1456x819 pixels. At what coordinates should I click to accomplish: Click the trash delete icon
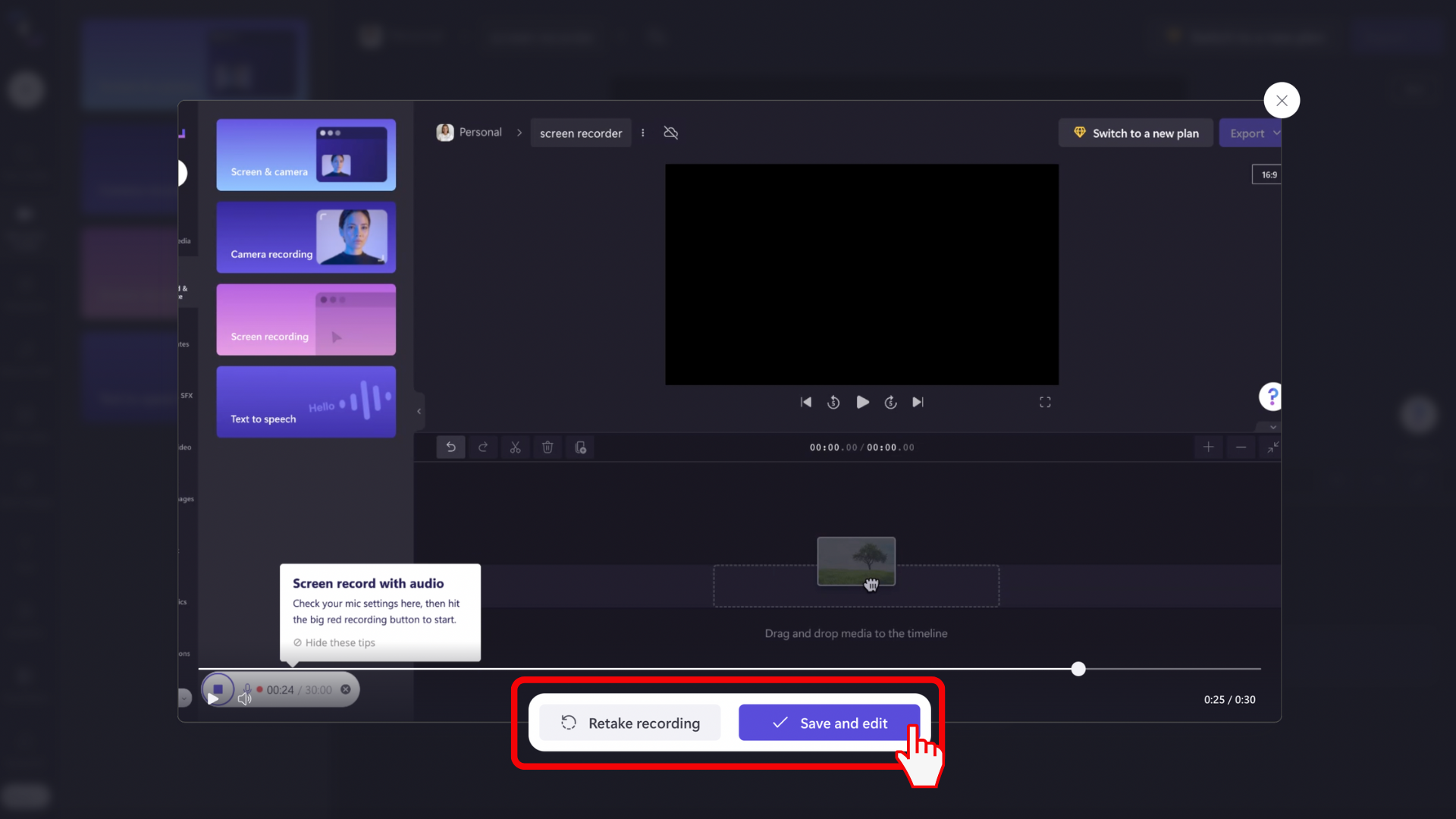(x=548, y=447)
